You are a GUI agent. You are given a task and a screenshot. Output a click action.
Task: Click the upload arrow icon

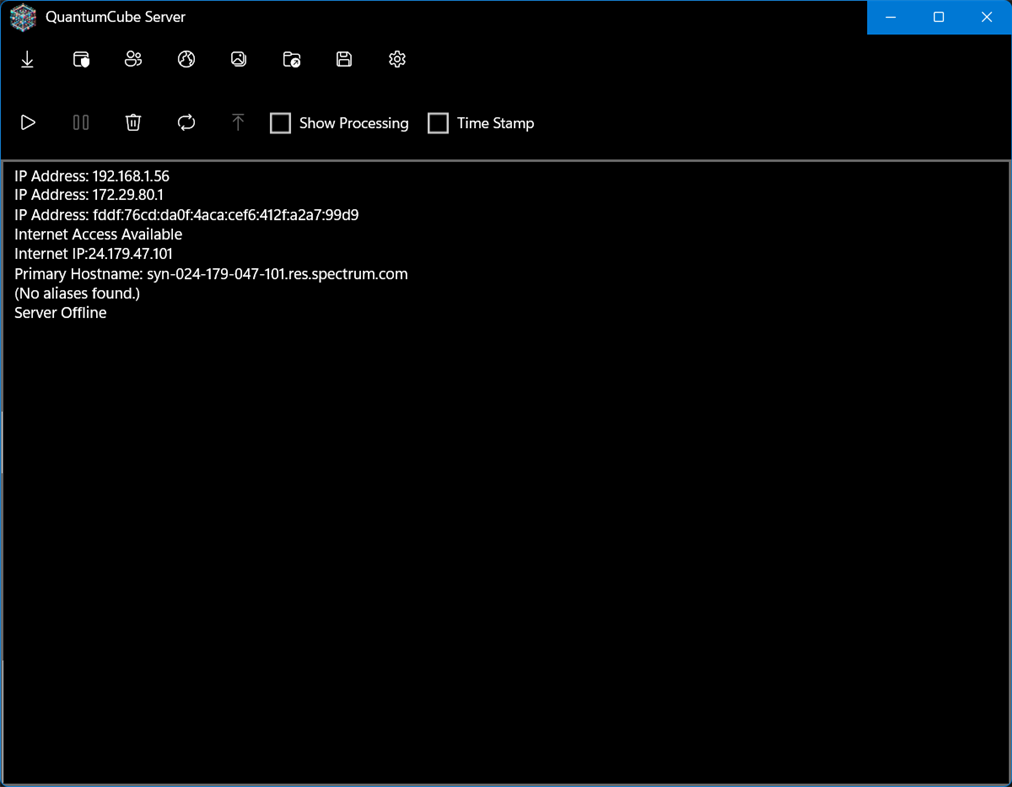point(238,122)
